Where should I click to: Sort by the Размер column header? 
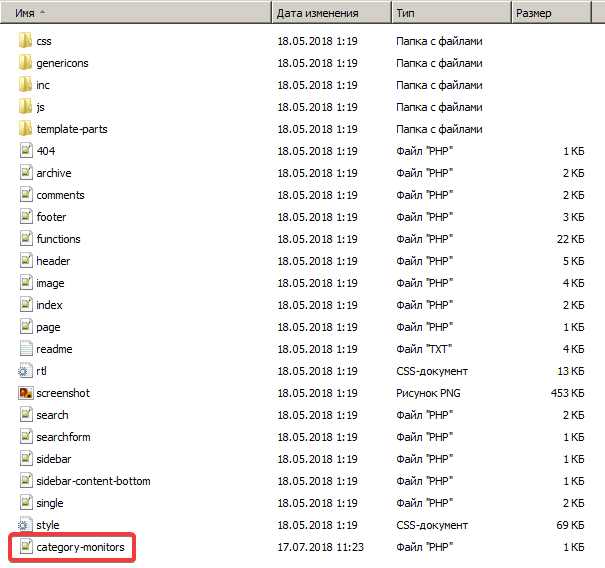tap(551, 13)
